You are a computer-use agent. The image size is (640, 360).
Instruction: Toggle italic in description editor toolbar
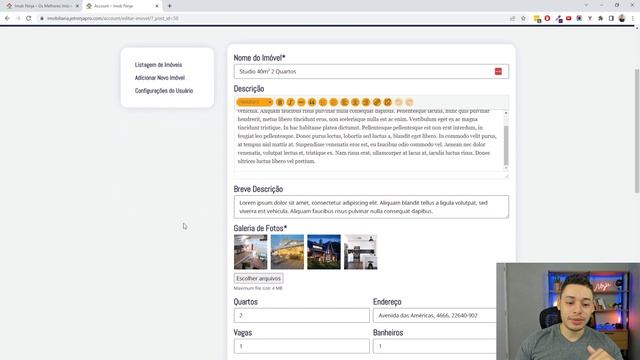[x=291, y=102]
